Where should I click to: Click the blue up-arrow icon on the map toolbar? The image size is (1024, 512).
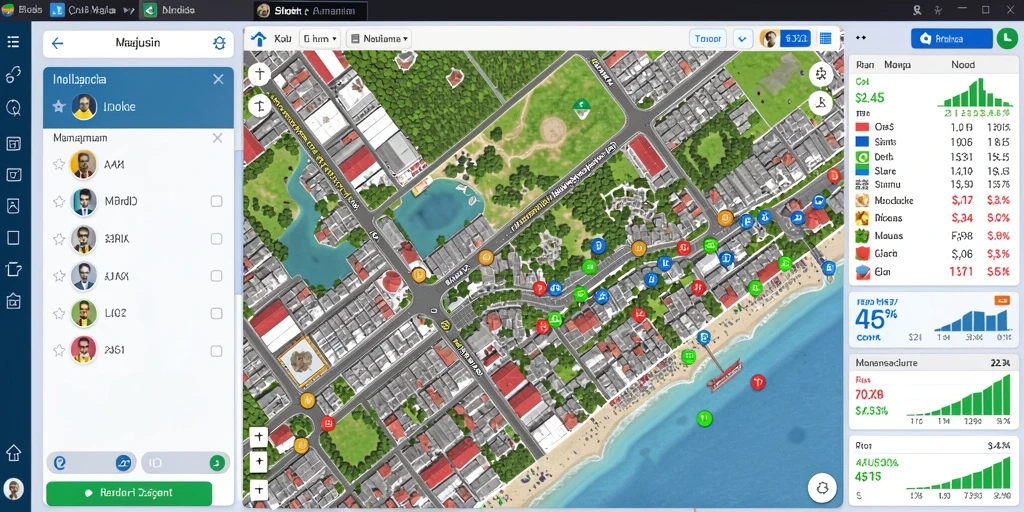click(259, 39)
